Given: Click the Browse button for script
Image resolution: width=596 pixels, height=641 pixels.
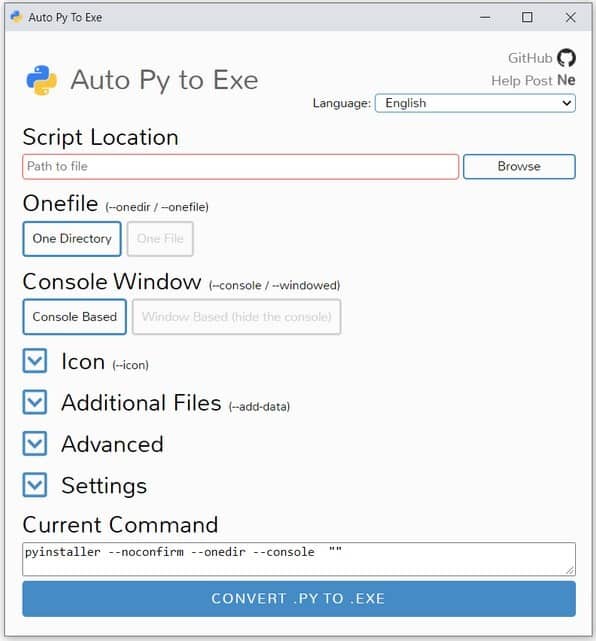Looking at the screenshot, I should point(519,166).
